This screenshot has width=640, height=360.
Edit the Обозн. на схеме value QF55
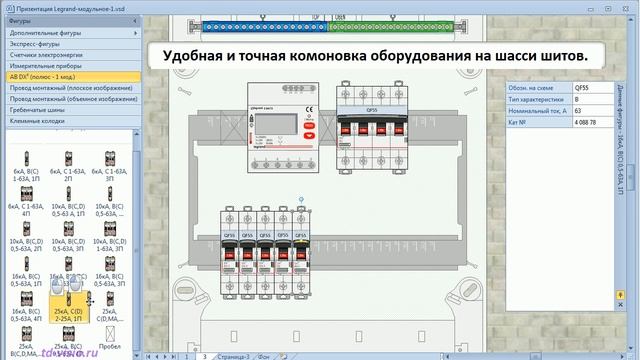click(x=593, y=88)
